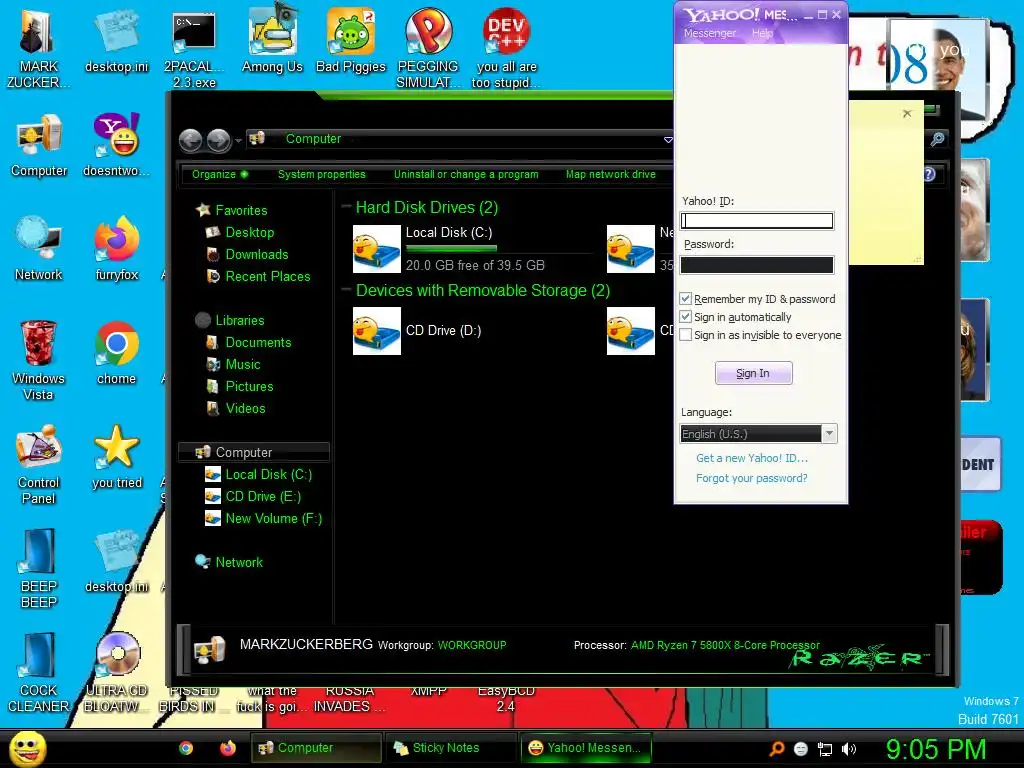Viewport: 1024px width, 768px height.
Task: Launch Firefox from the taskbar
Action: pyautogui.click(x=227, y=748)
